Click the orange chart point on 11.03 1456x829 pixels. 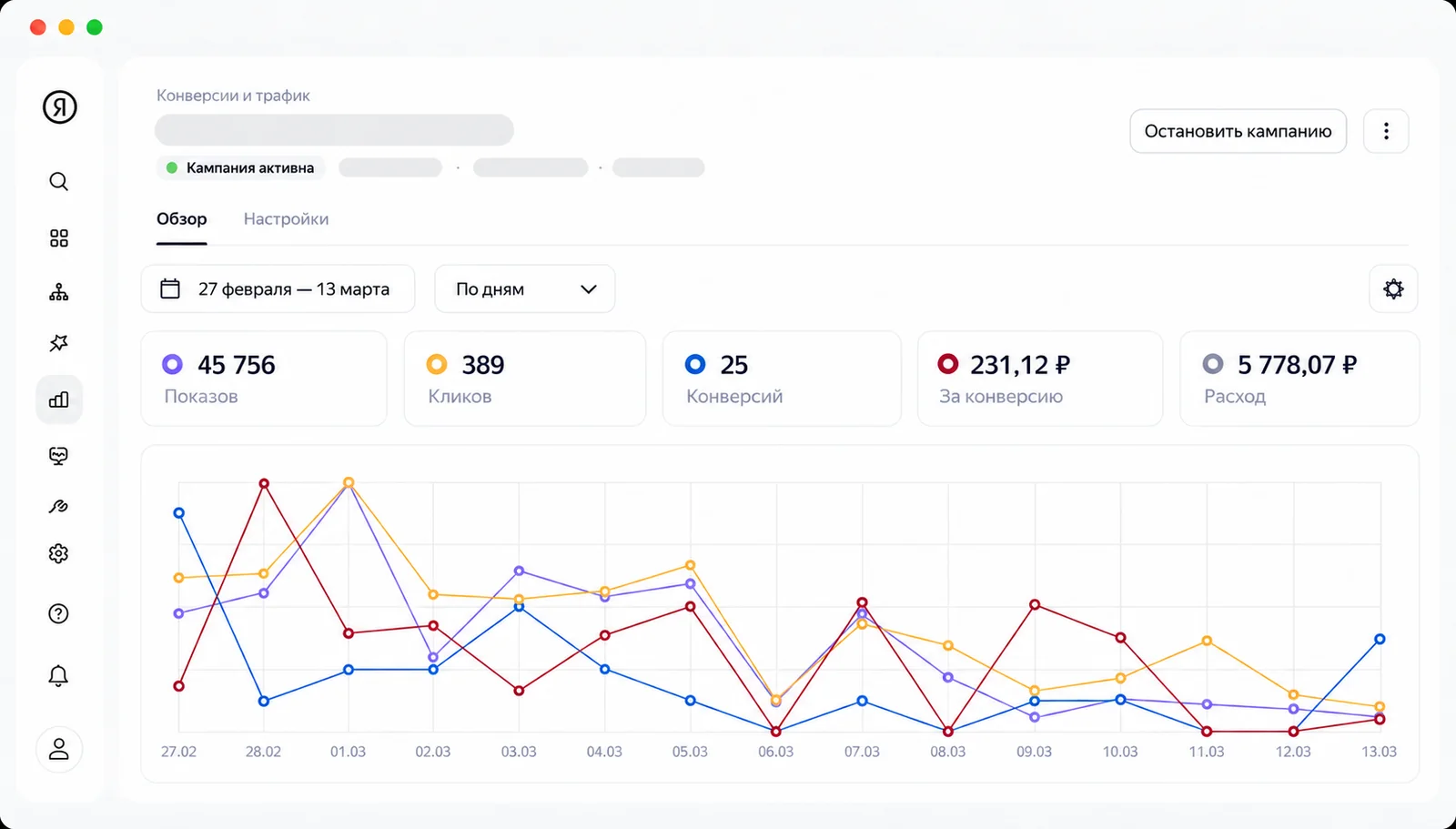pyautogui.click(x=1207, y=641)
